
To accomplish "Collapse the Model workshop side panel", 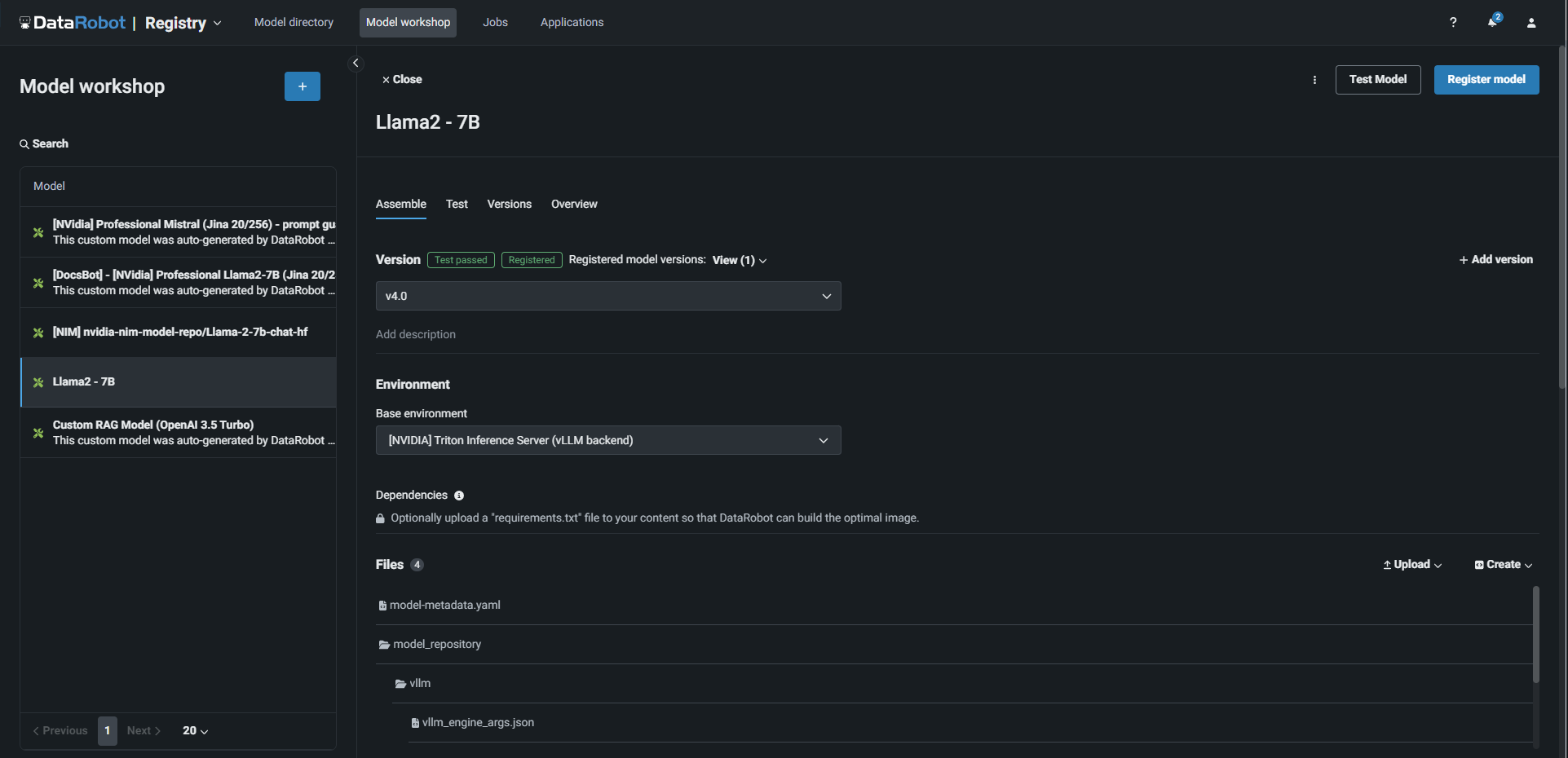I will point(356,63).
